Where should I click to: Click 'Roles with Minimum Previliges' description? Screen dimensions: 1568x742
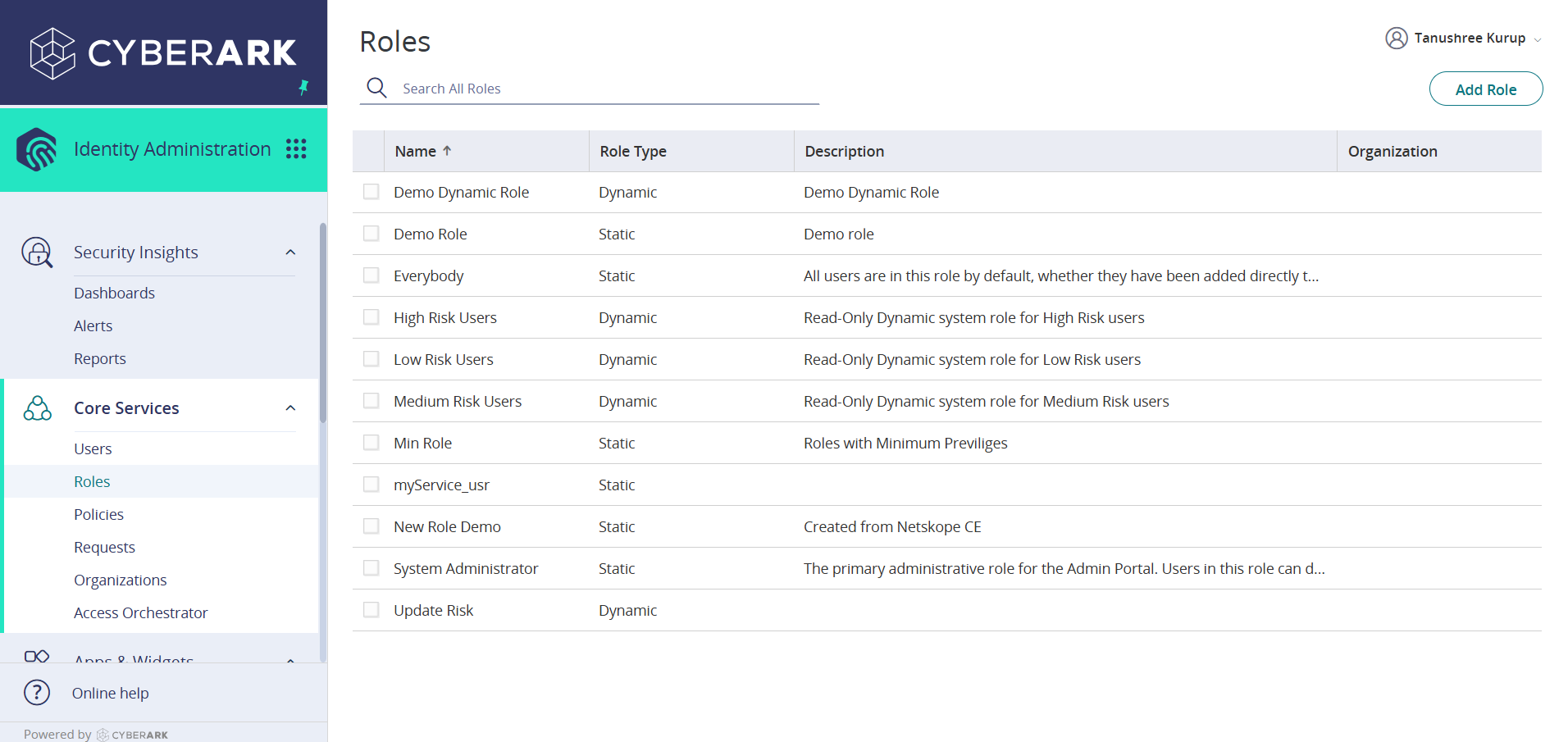pyautogui.click(x=905, y=443)
